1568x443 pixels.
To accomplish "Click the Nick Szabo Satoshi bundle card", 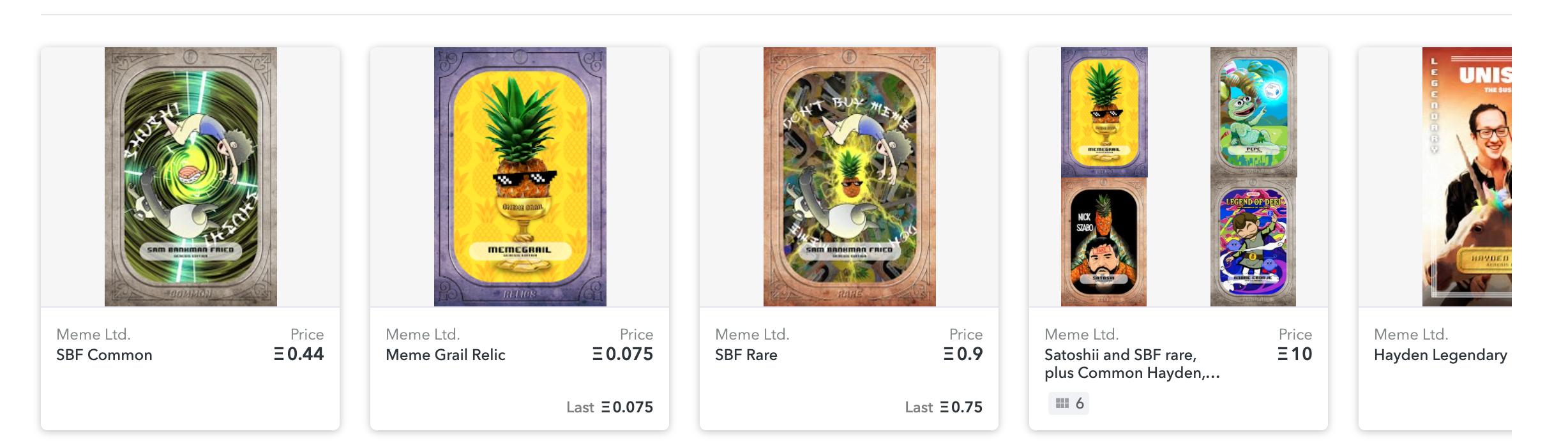I will coord(1103,243).
